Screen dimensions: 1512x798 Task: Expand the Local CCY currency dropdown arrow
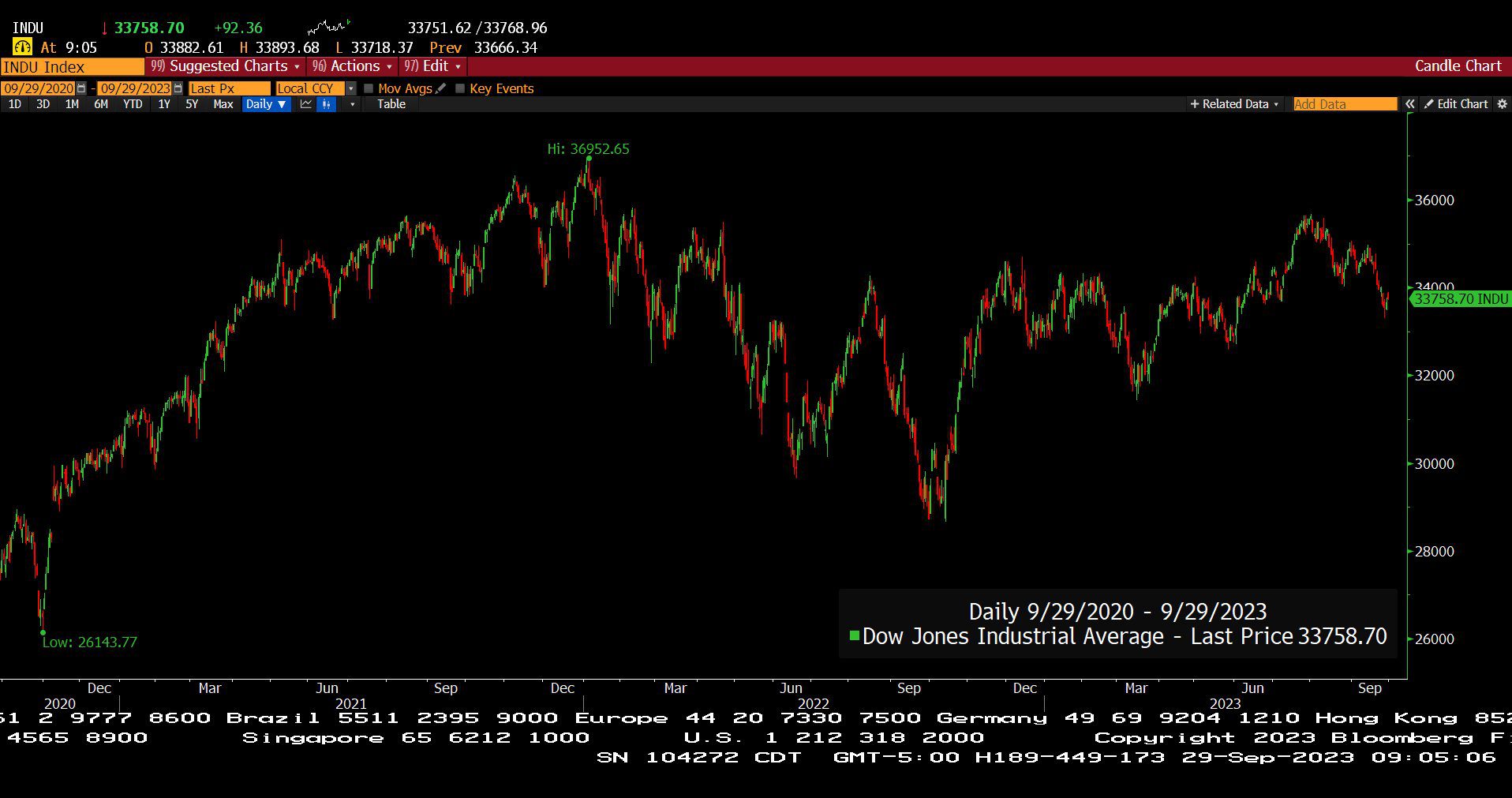(351, 88)
